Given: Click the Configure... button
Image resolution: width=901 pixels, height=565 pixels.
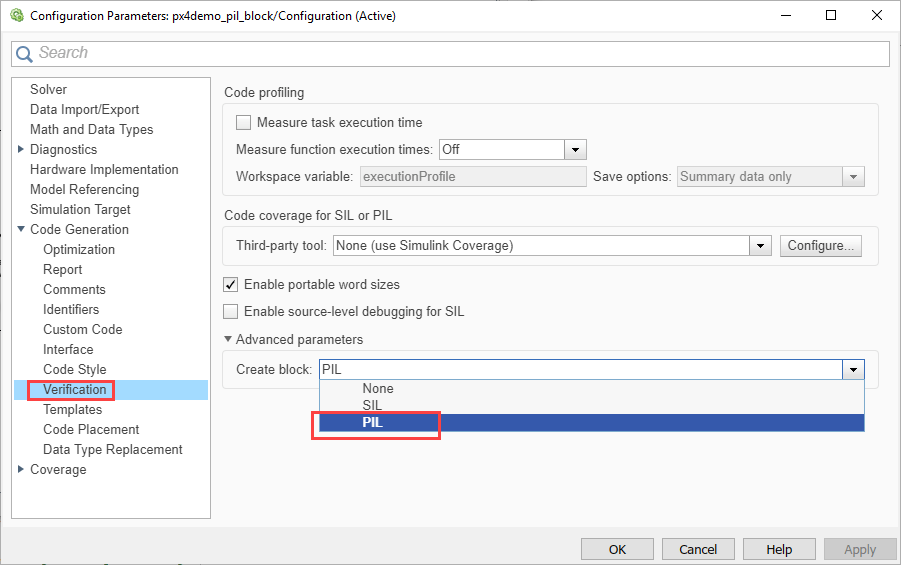Looking at the screenshot, I should 820,245.
